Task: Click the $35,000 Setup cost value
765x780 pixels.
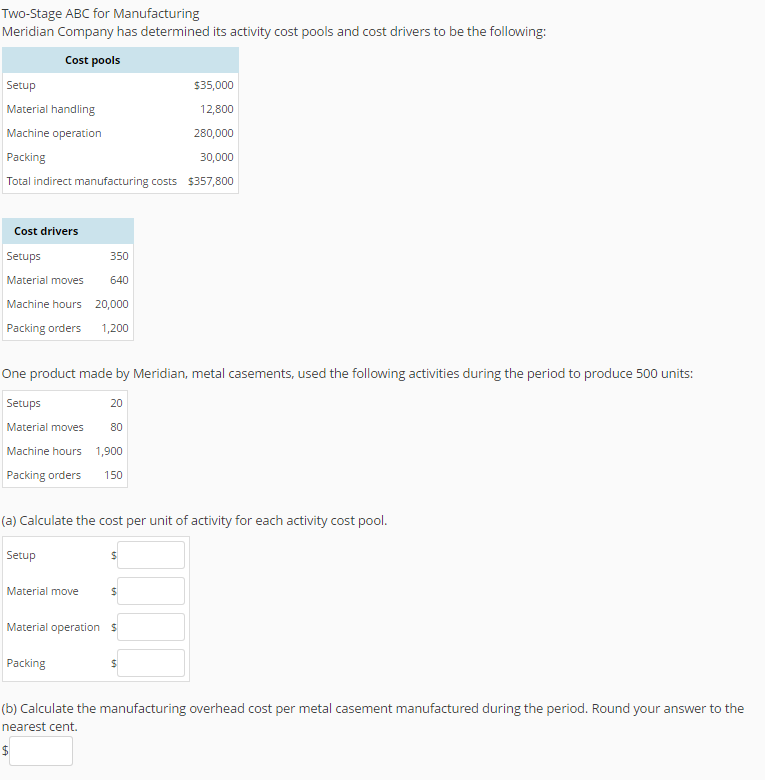Action: [x=213, y=85]
